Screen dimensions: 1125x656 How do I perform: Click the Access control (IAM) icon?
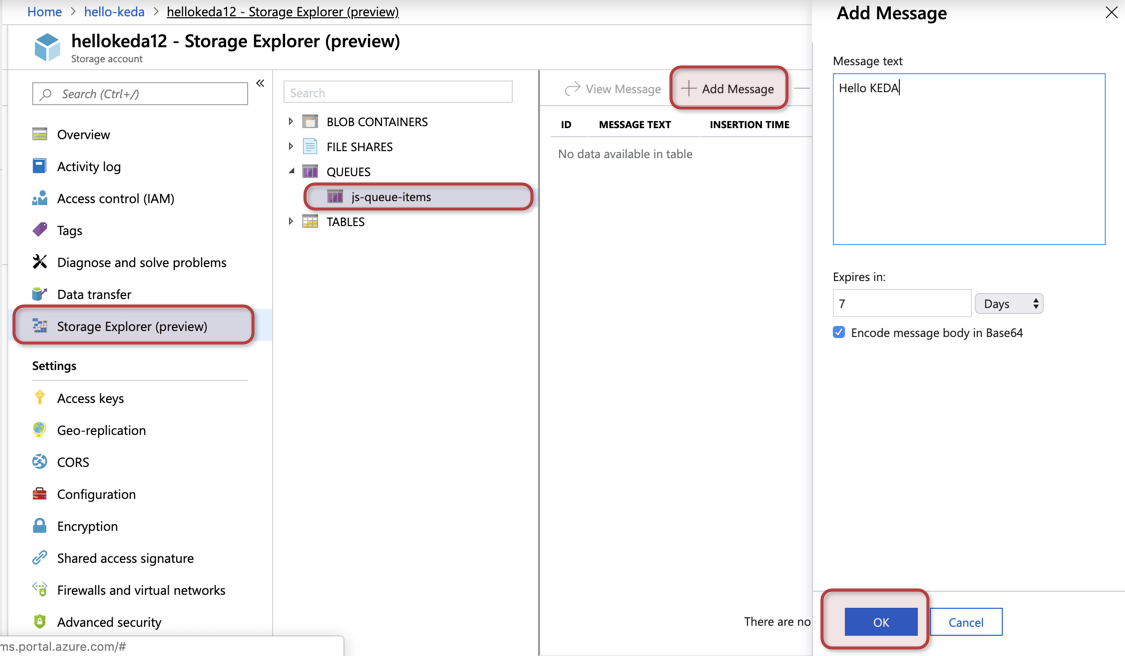[x=39, y=198]
